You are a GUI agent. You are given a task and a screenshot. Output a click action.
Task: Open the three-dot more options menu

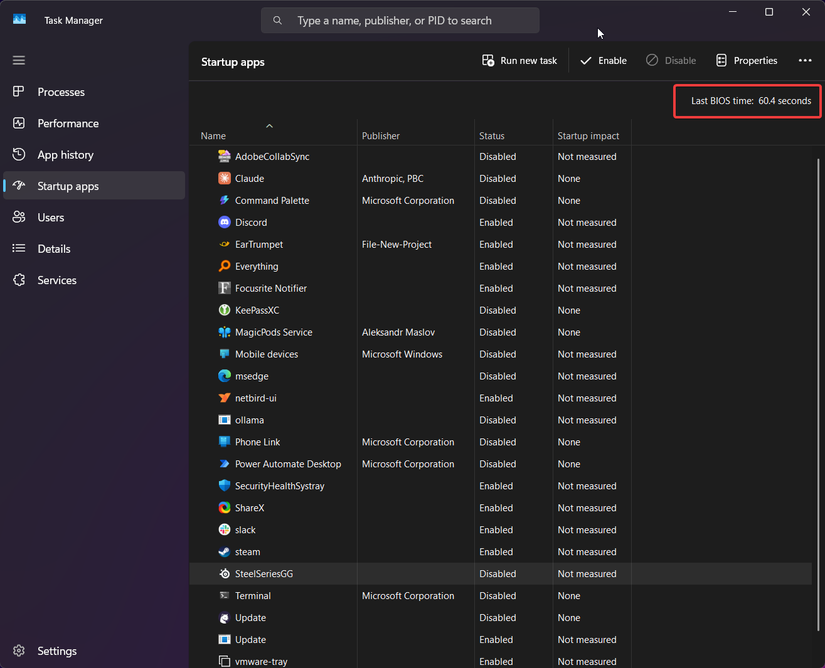(805, 60)
